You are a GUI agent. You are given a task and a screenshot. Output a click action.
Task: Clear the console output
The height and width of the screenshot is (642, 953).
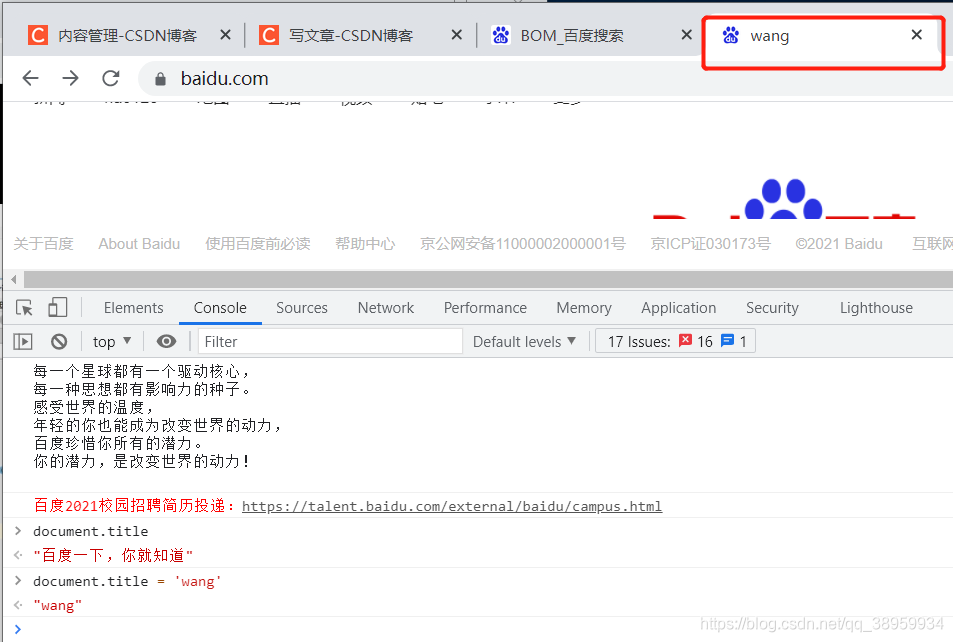[59, 342]
